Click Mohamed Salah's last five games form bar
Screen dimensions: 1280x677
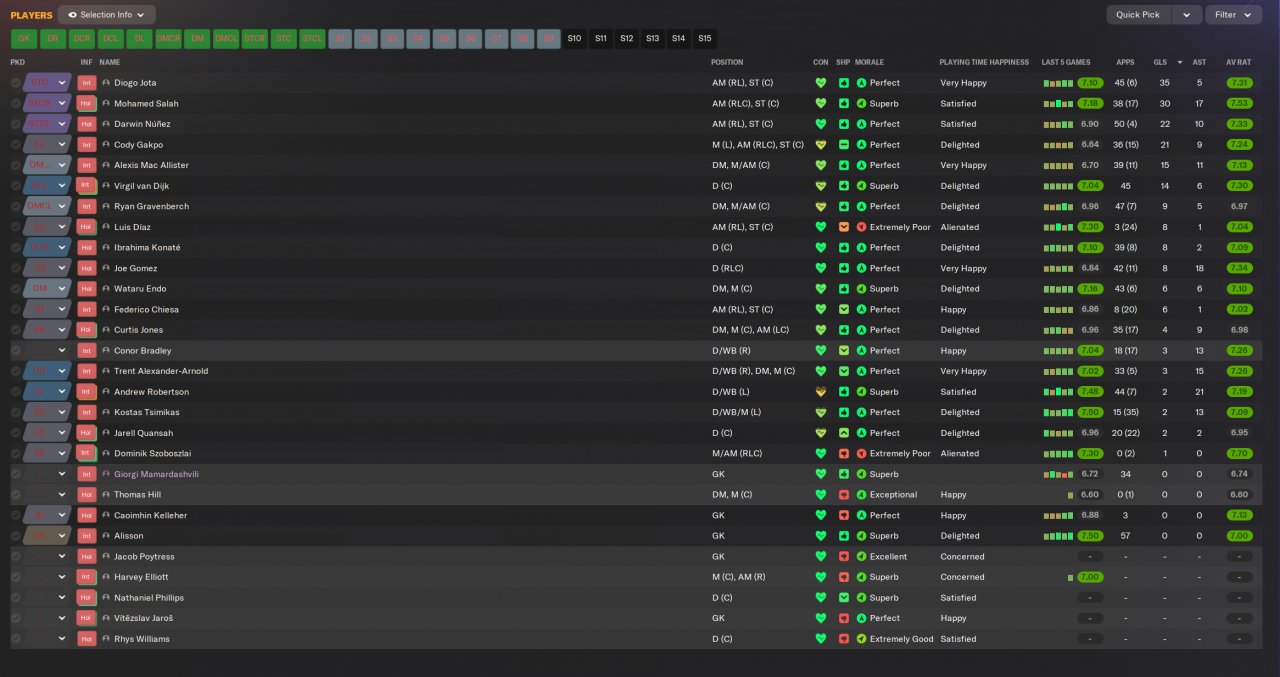[1058, 103]
